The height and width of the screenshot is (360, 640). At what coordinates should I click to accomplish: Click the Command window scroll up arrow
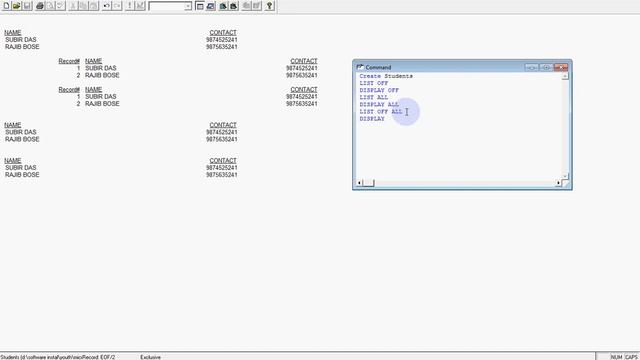(565, 76)
